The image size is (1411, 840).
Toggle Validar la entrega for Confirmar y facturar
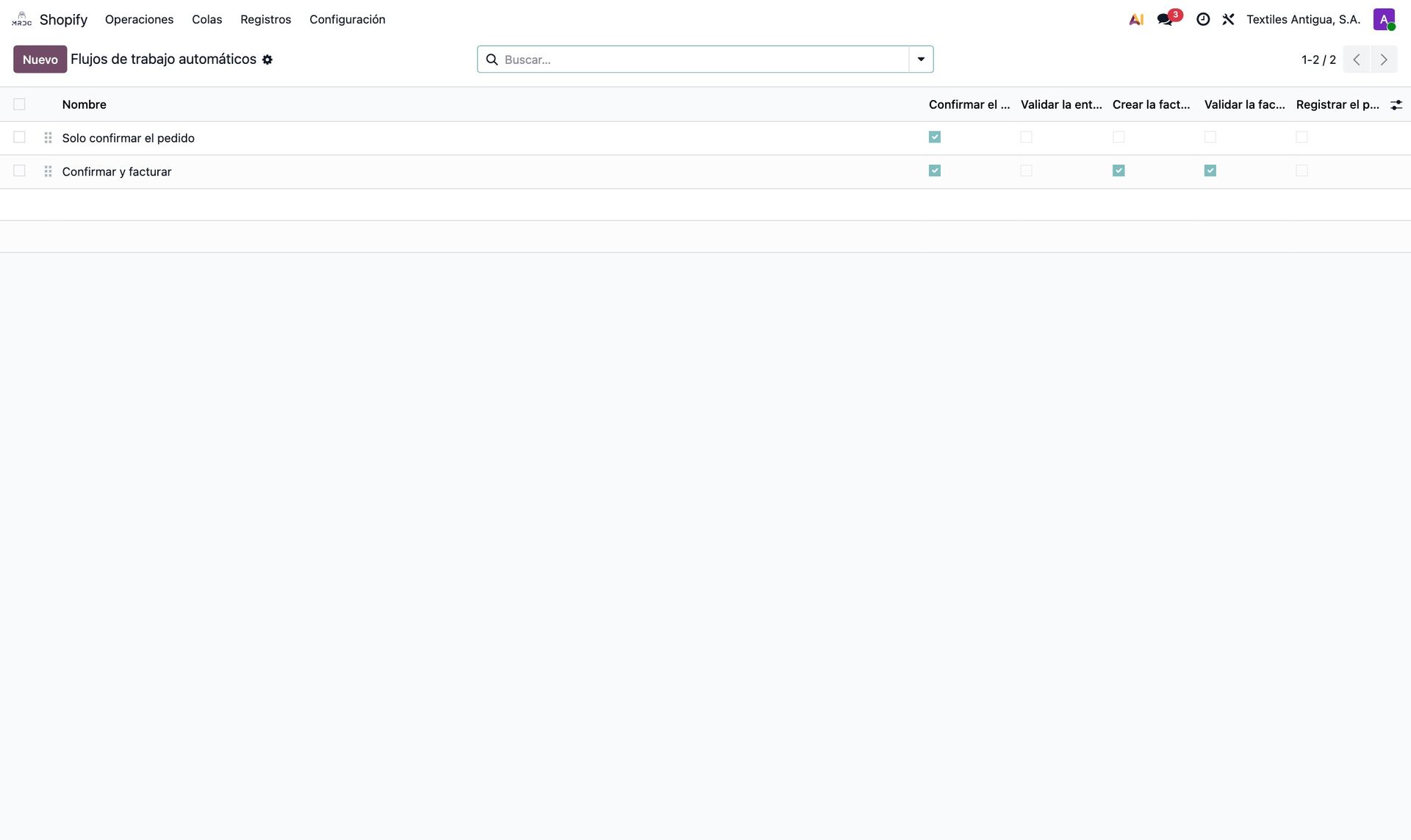tap(1027, 170)
